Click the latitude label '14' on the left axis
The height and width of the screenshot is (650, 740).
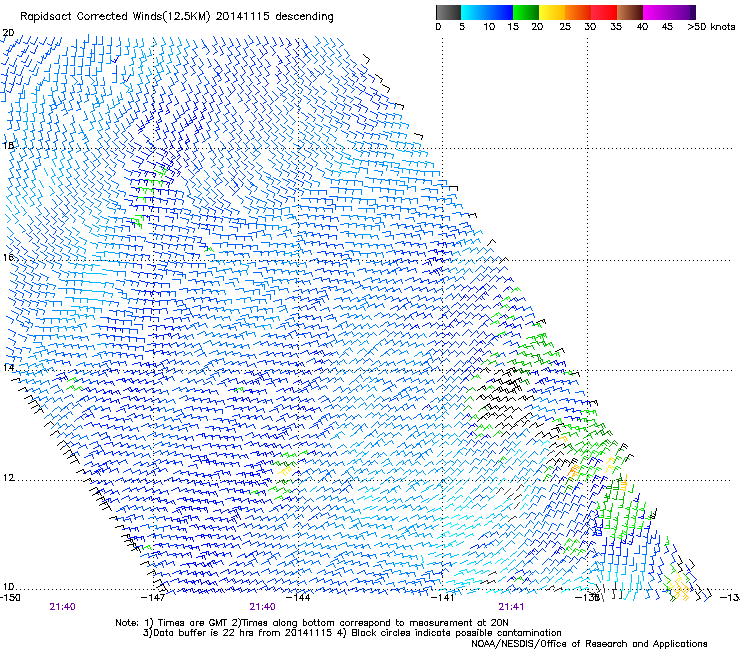click(x=8, y=367)
